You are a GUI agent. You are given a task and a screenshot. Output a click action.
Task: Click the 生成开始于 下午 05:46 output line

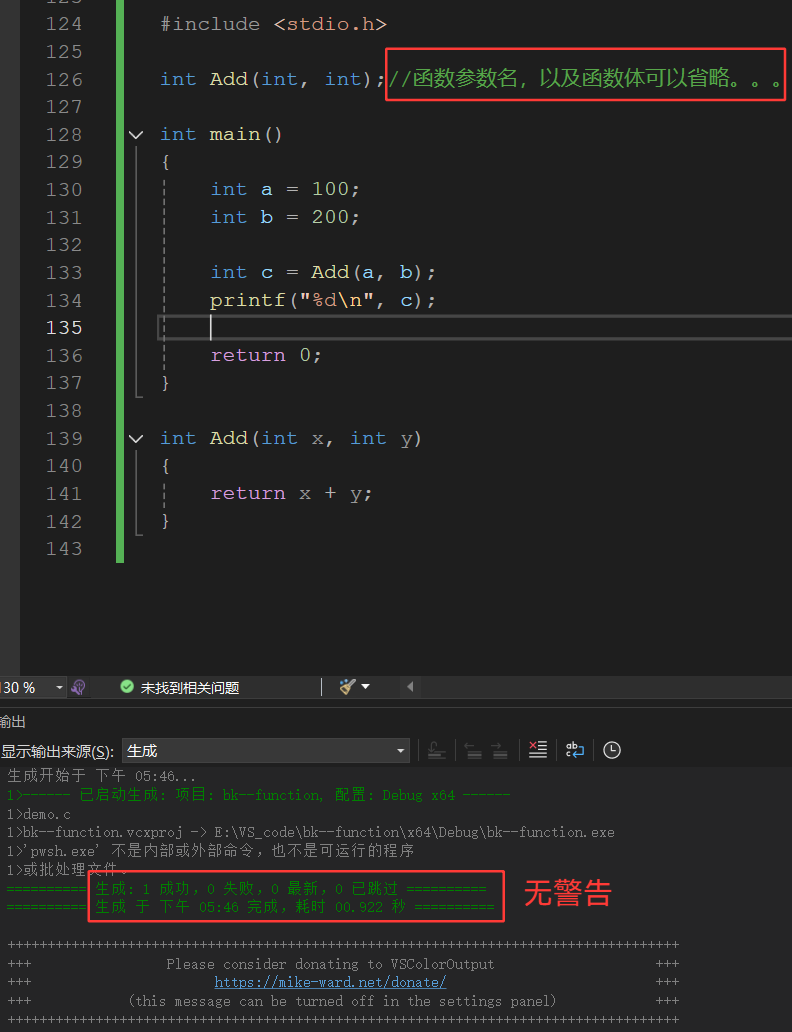tap(101, 777)
